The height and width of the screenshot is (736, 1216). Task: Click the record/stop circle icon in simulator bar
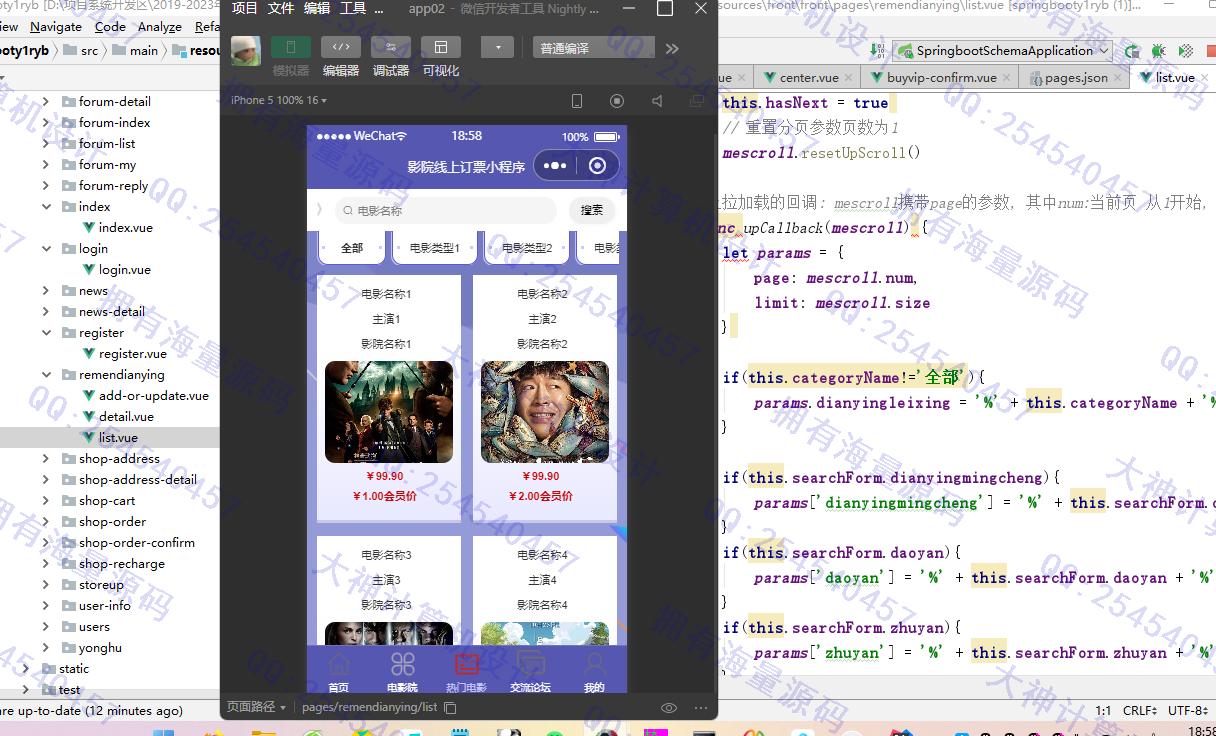(617, 100)
